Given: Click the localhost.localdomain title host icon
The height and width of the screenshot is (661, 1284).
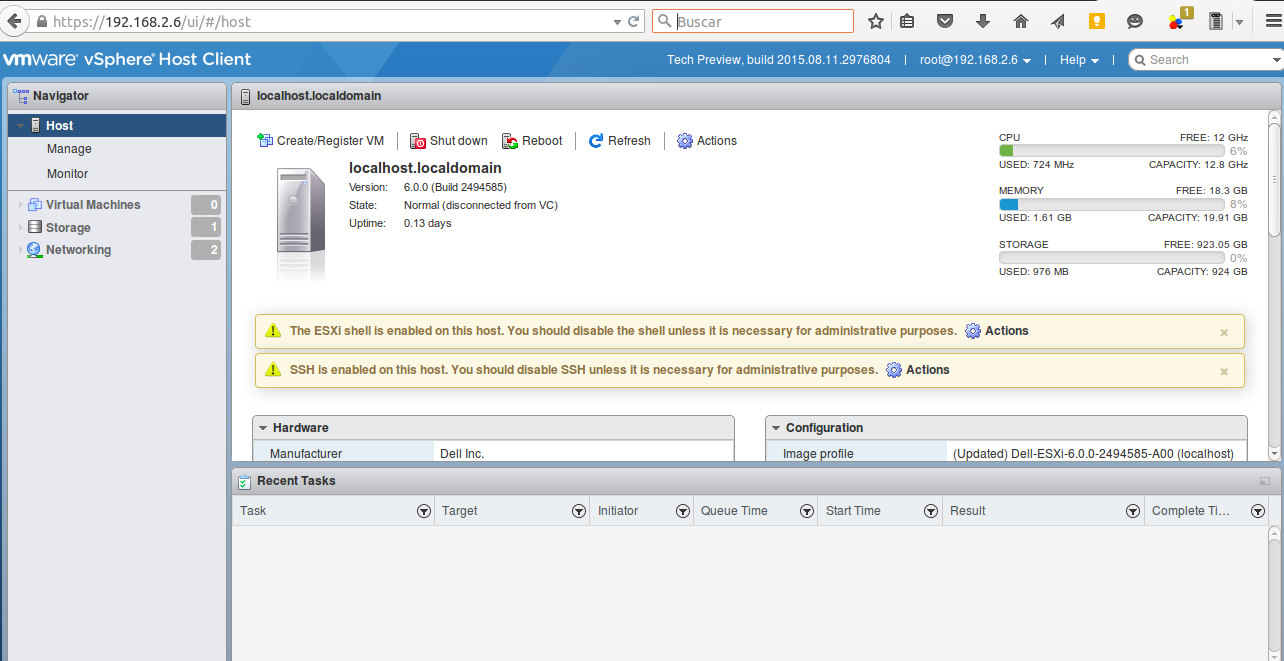Looking at the screenshot, I should pyautogui.click(x=246, y=96).
